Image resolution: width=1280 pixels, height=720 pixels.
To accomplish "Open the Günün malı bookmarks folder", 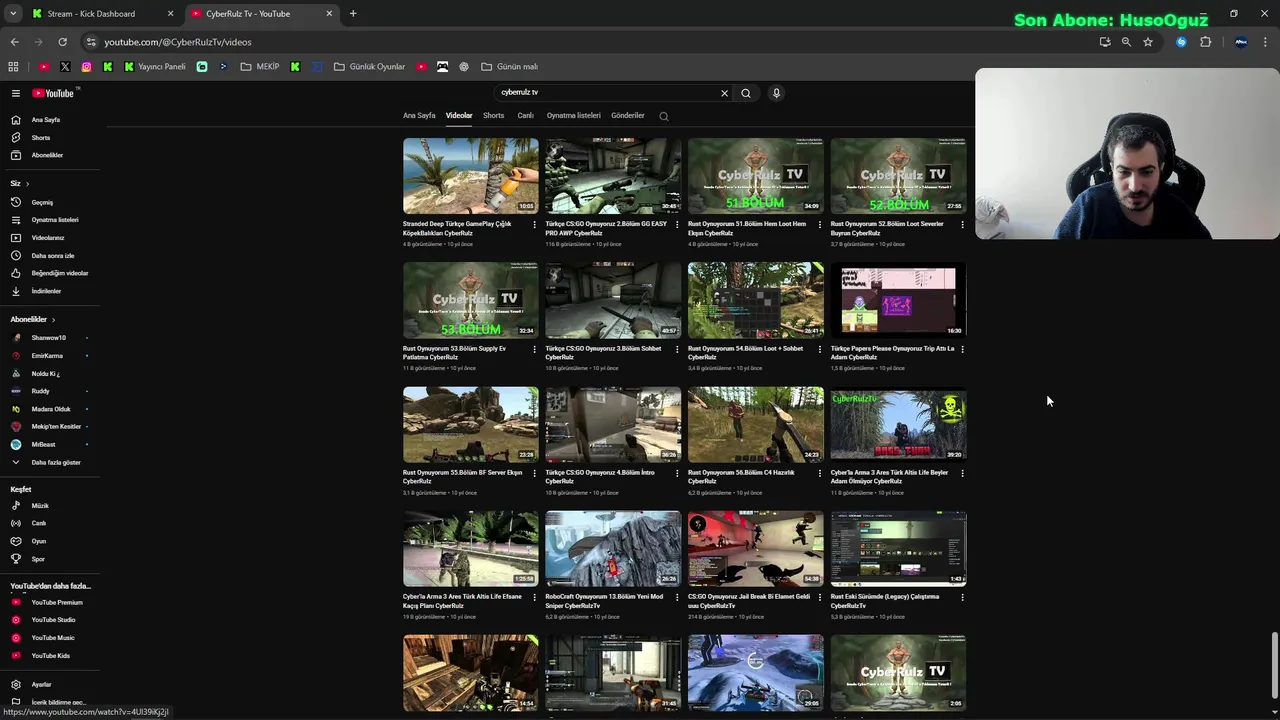I will click(509, 67).
